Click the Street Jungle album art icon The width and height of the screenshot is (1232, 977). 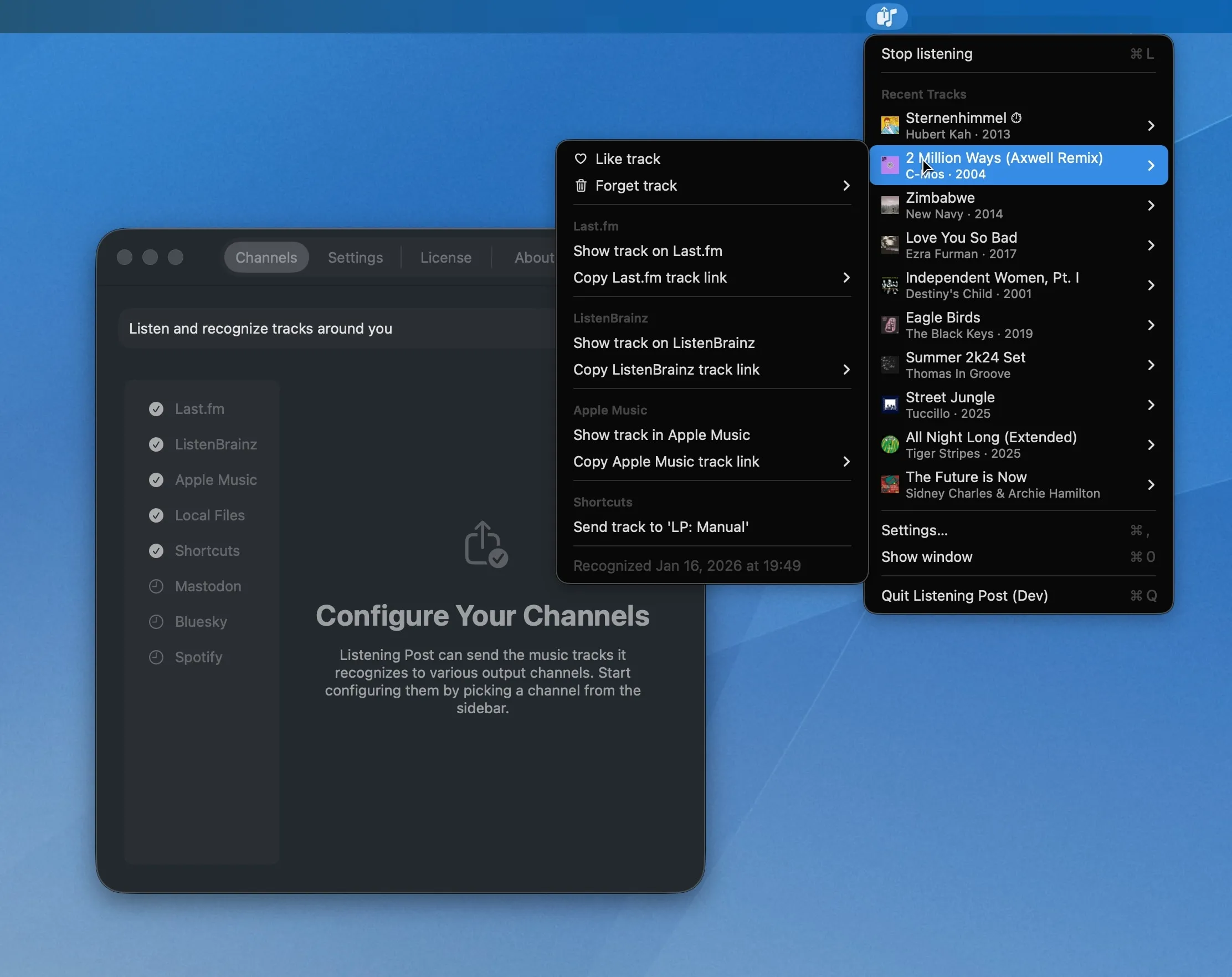pos(890,405)
